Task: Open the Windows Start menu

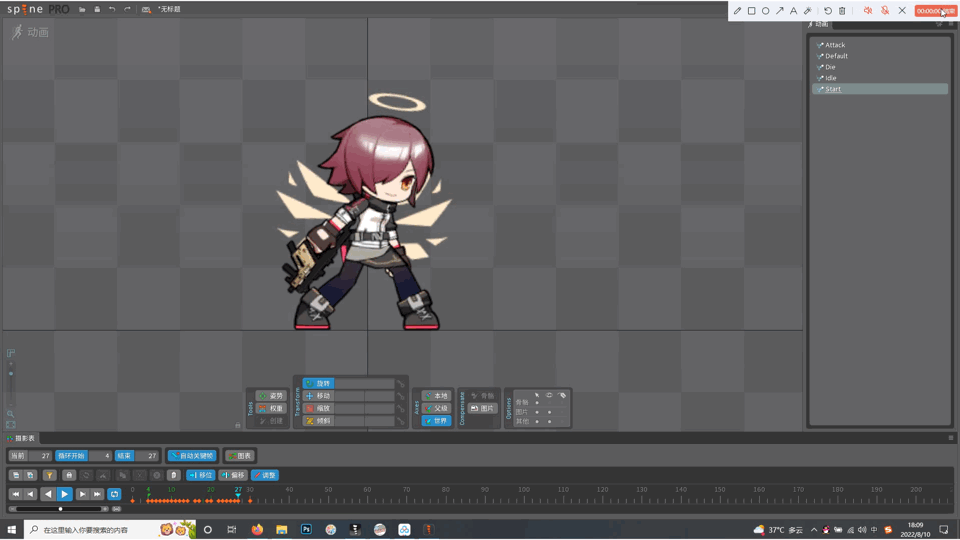Action: [x=12, y=530]
